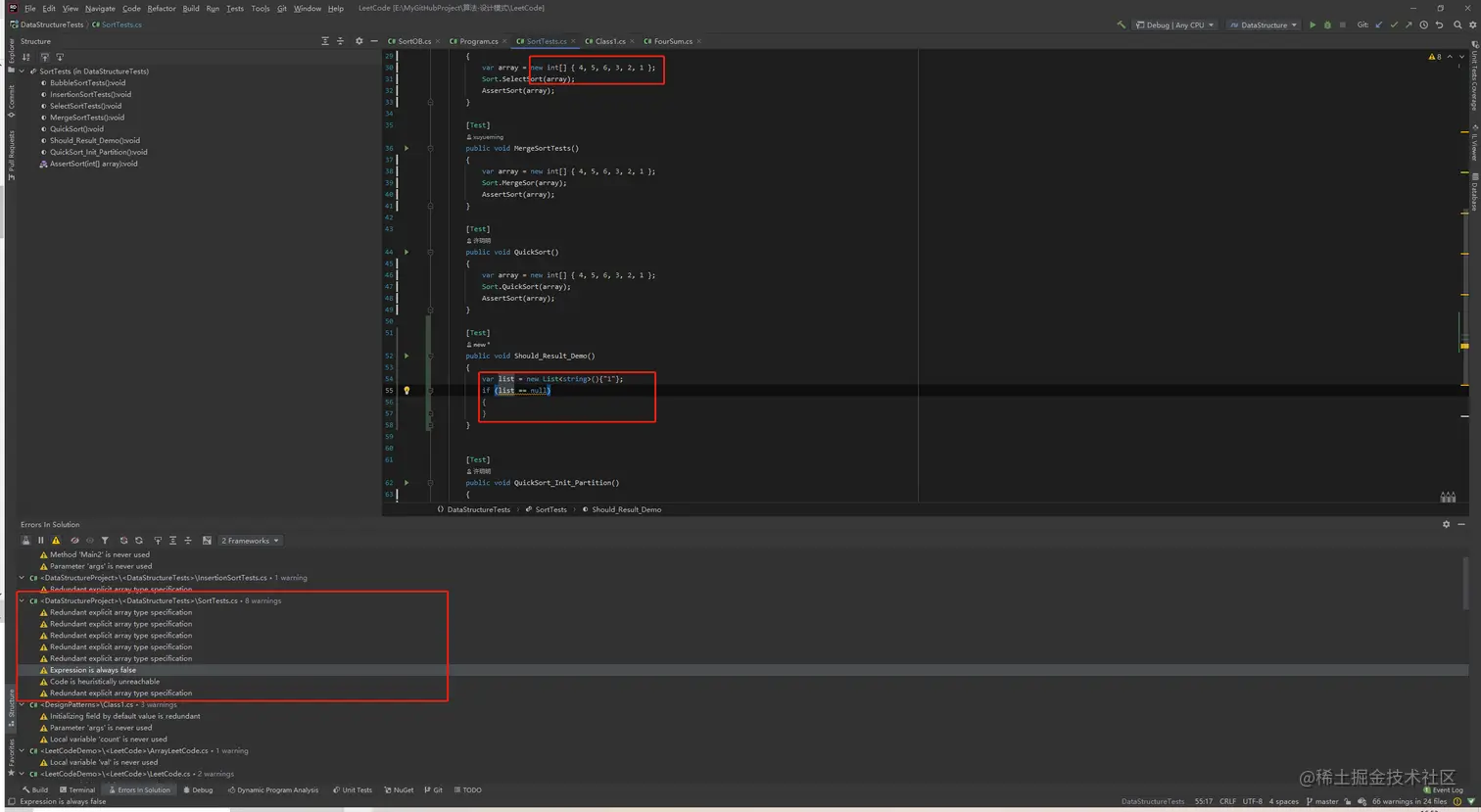The width and height of the screenshot is (1481, 812).
Task: Click run gutter icon for QuickSort_Init_Partition
Action: (x=406, y=483)
